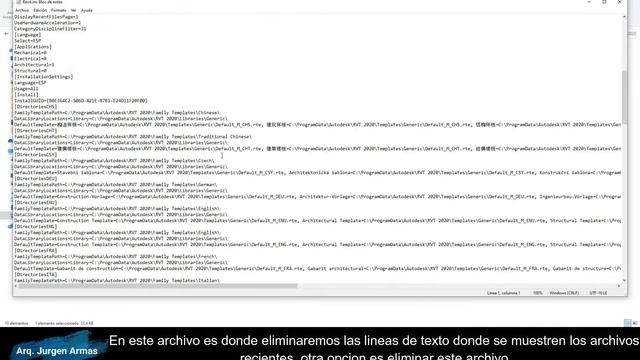Click the horizontal scrollbar left arrow
This screenshot has height=360, width=640.
pyautogui.click(x=16, y=286)
